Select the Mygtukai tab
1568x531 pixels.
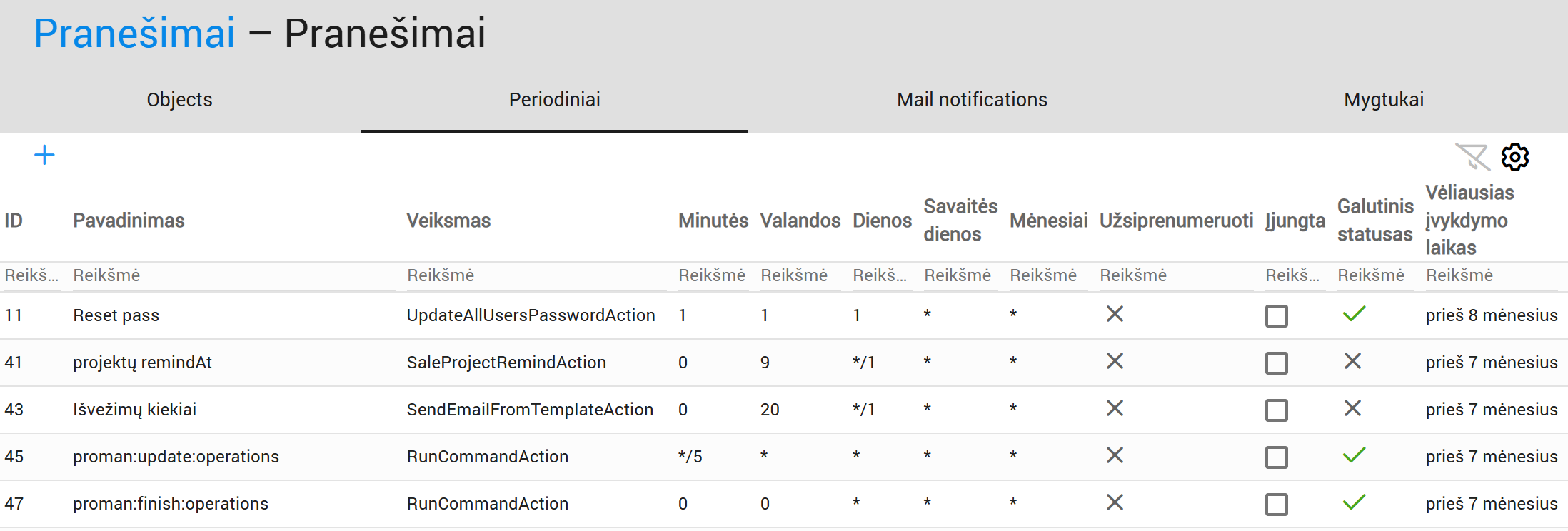click(x=1383, y=100)
